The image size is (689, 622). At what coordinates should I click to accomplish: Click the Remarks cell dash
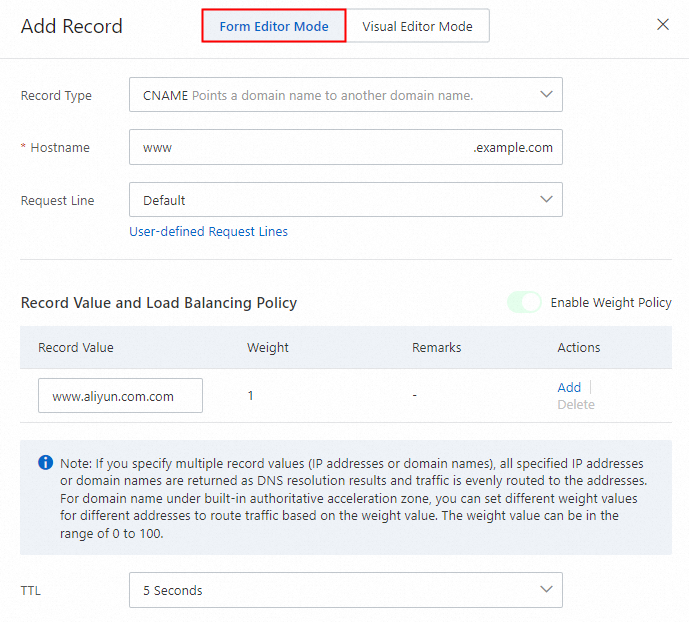click(x=414, y=396)
